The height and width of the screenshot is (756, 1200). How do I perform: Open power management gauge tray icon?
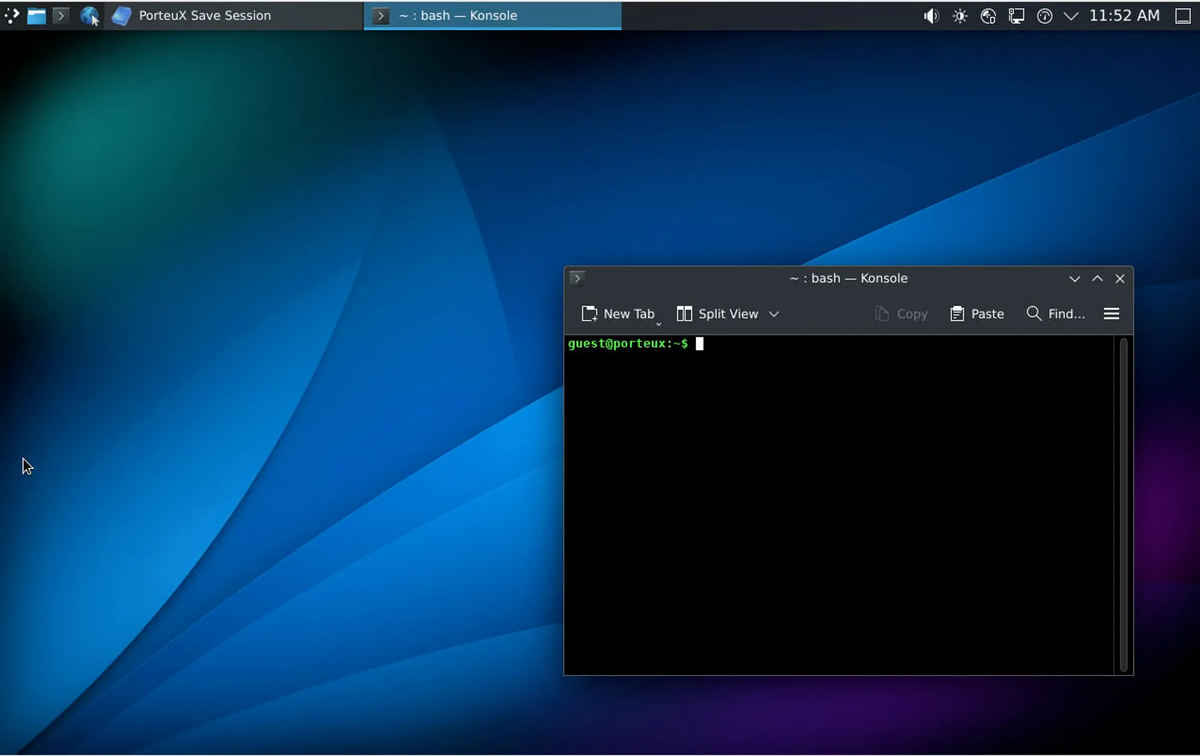click(x=1044, y=16)
